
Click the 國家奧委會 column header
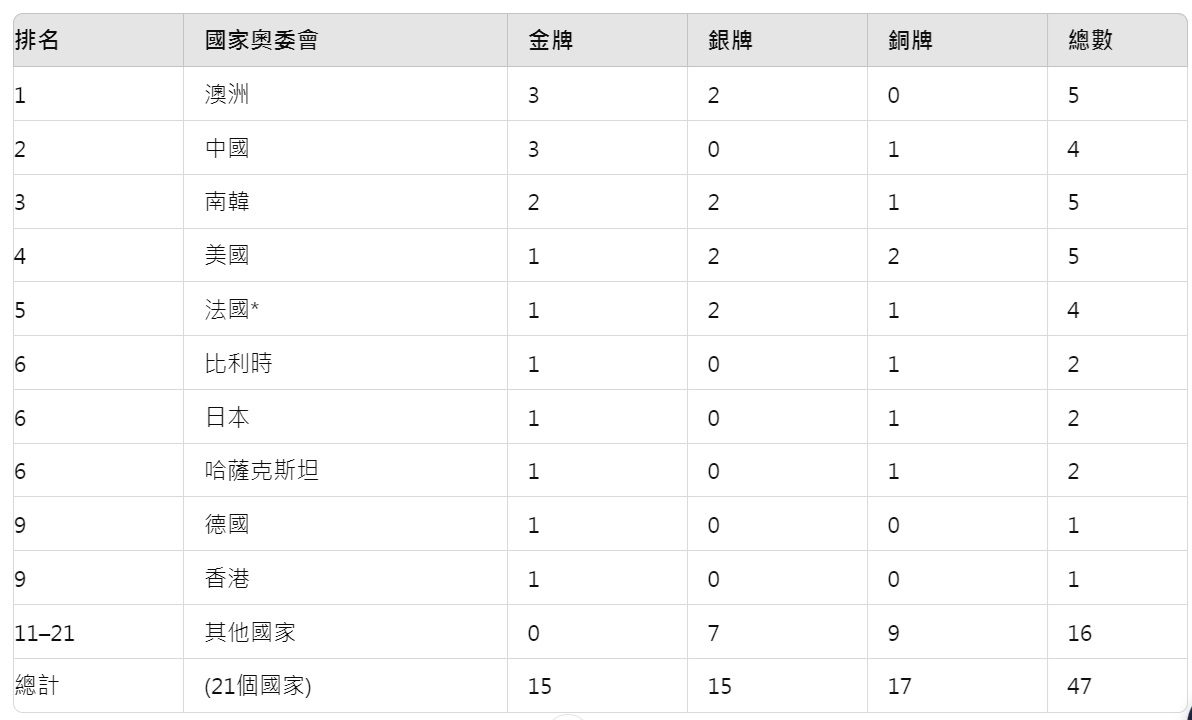coord(261,41)
